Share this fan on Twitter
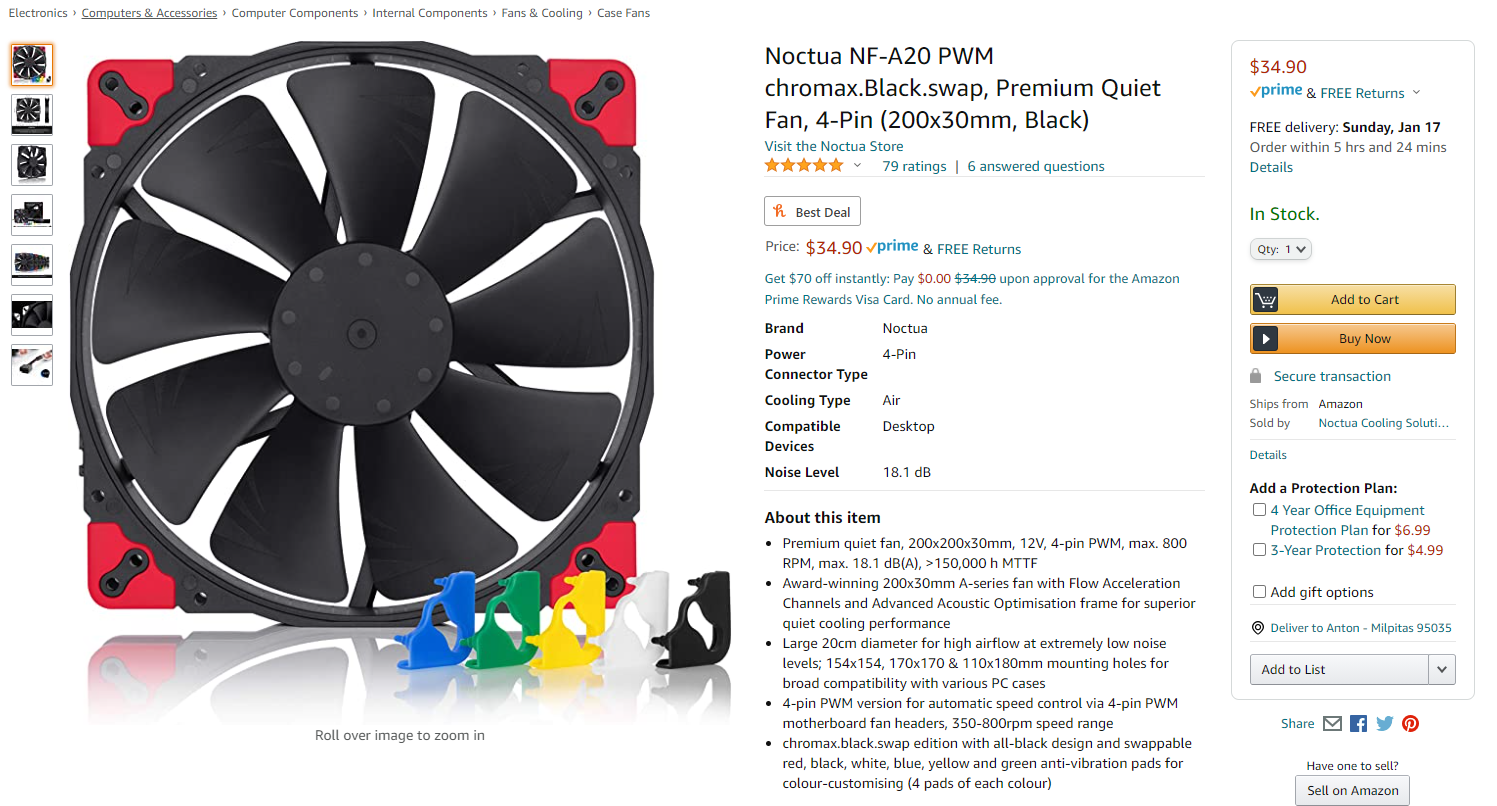The width and height of the screenshot is (1497, 806). (x=1384, y=723)
